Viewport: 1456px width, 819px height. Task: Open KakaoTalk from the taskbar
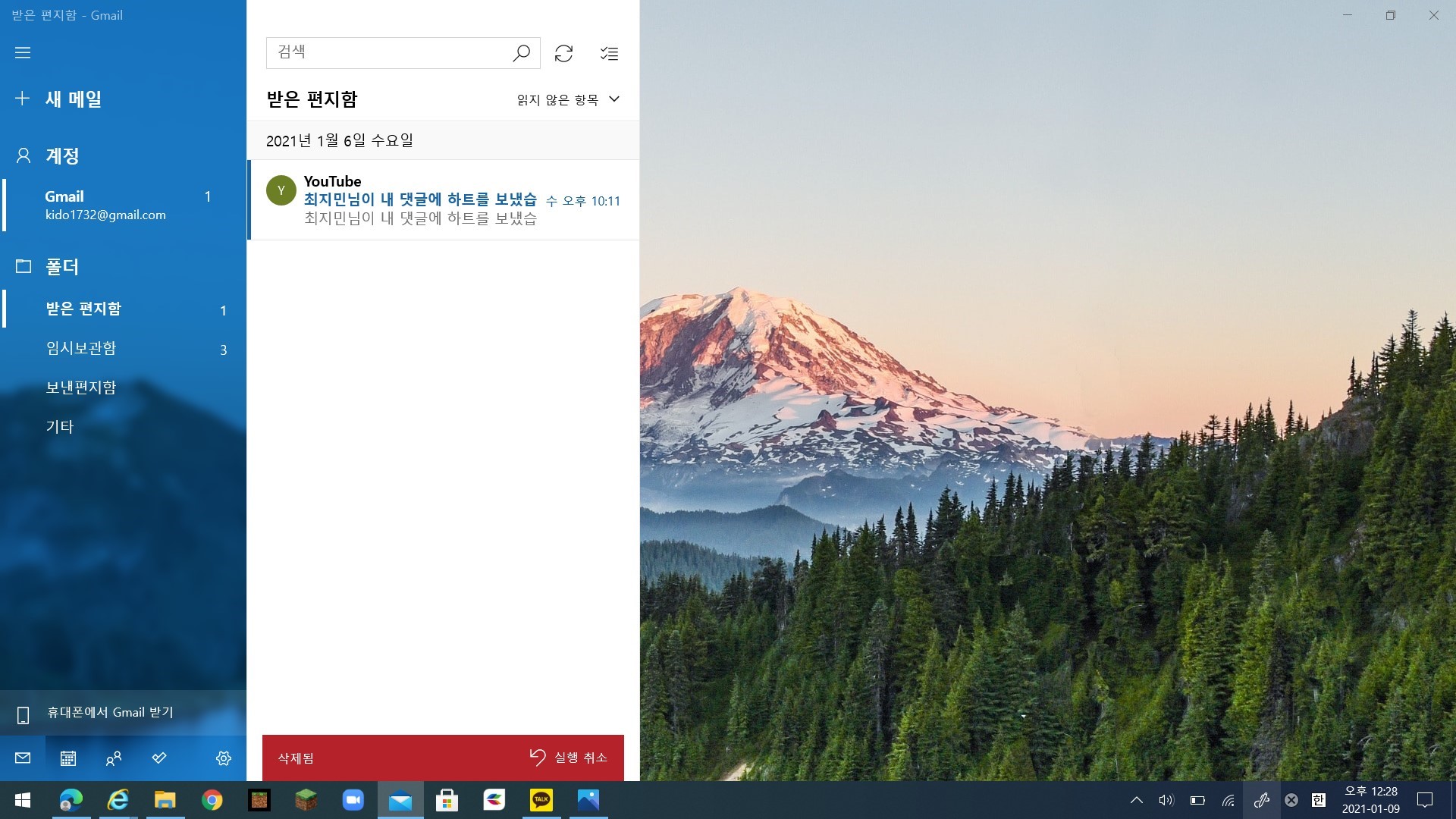pos(541,799)
